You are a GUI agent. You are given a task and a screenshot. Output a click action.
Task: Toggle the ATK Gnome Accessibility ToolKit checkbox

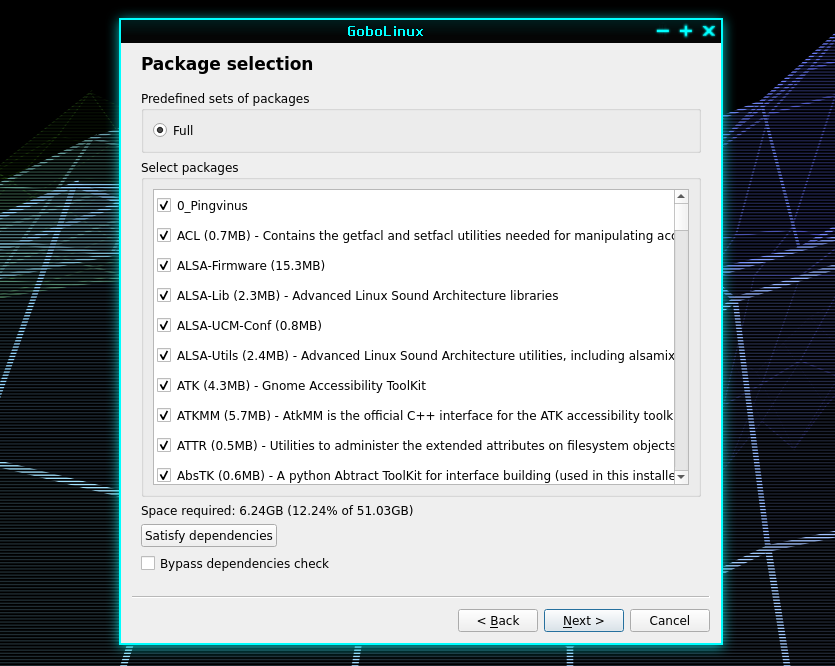coord(164,385)
